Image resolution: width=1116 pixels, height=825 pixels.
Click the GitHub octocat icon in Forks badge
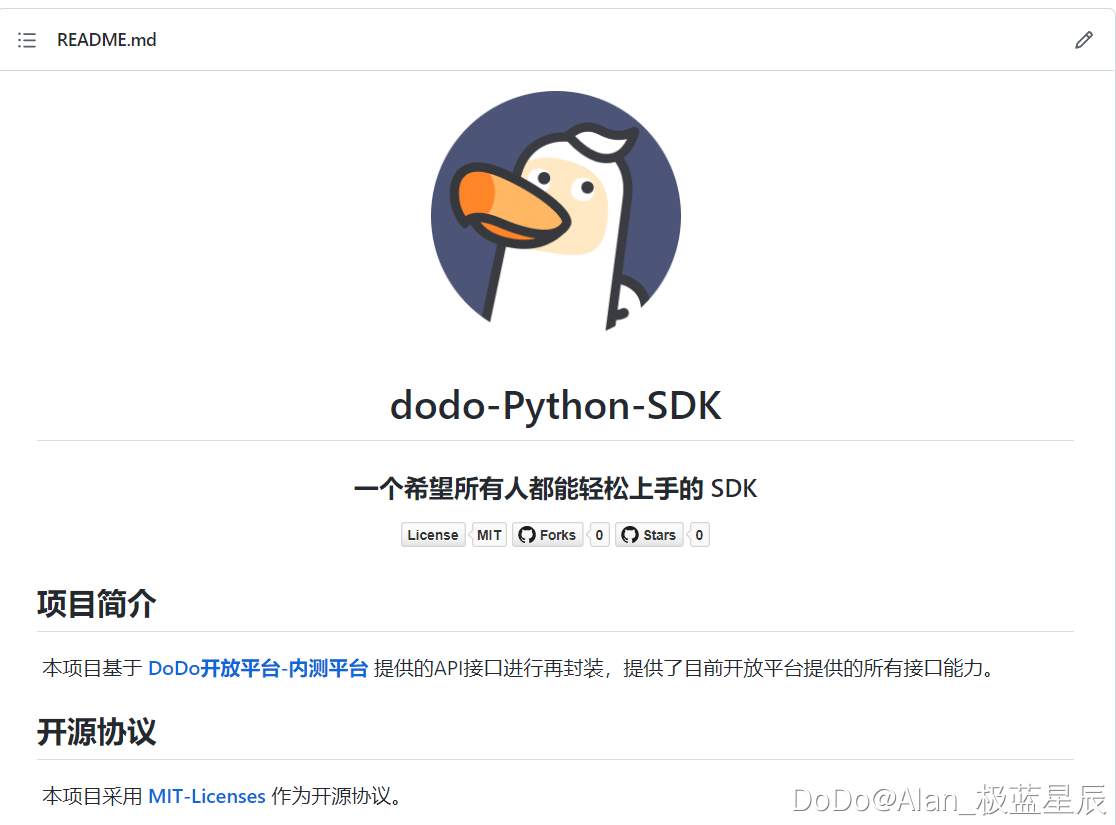tap(527, 535)
